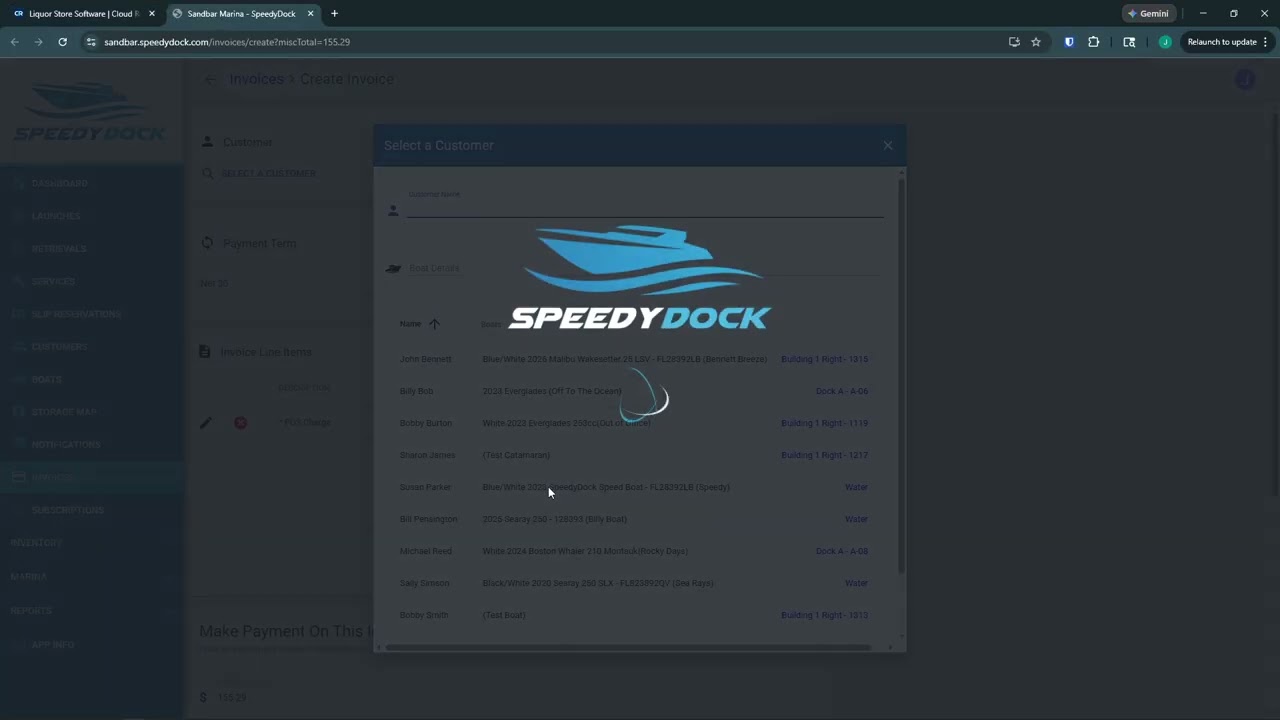Bookmark this page with the star icon
The image size is (1280, 720).
click(x=1036, y=42)
